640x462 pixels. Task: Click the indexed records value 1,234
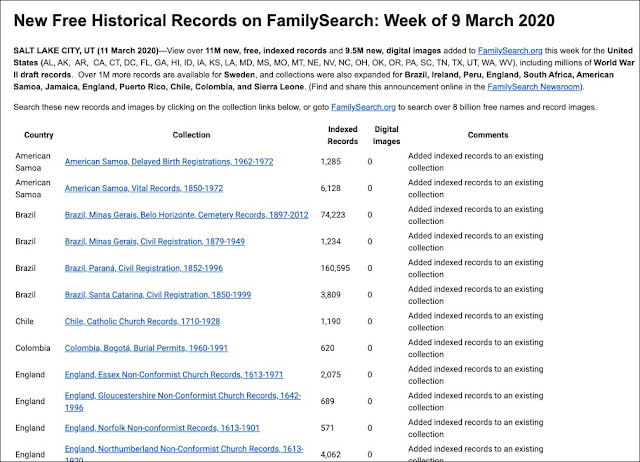[331, 241]
